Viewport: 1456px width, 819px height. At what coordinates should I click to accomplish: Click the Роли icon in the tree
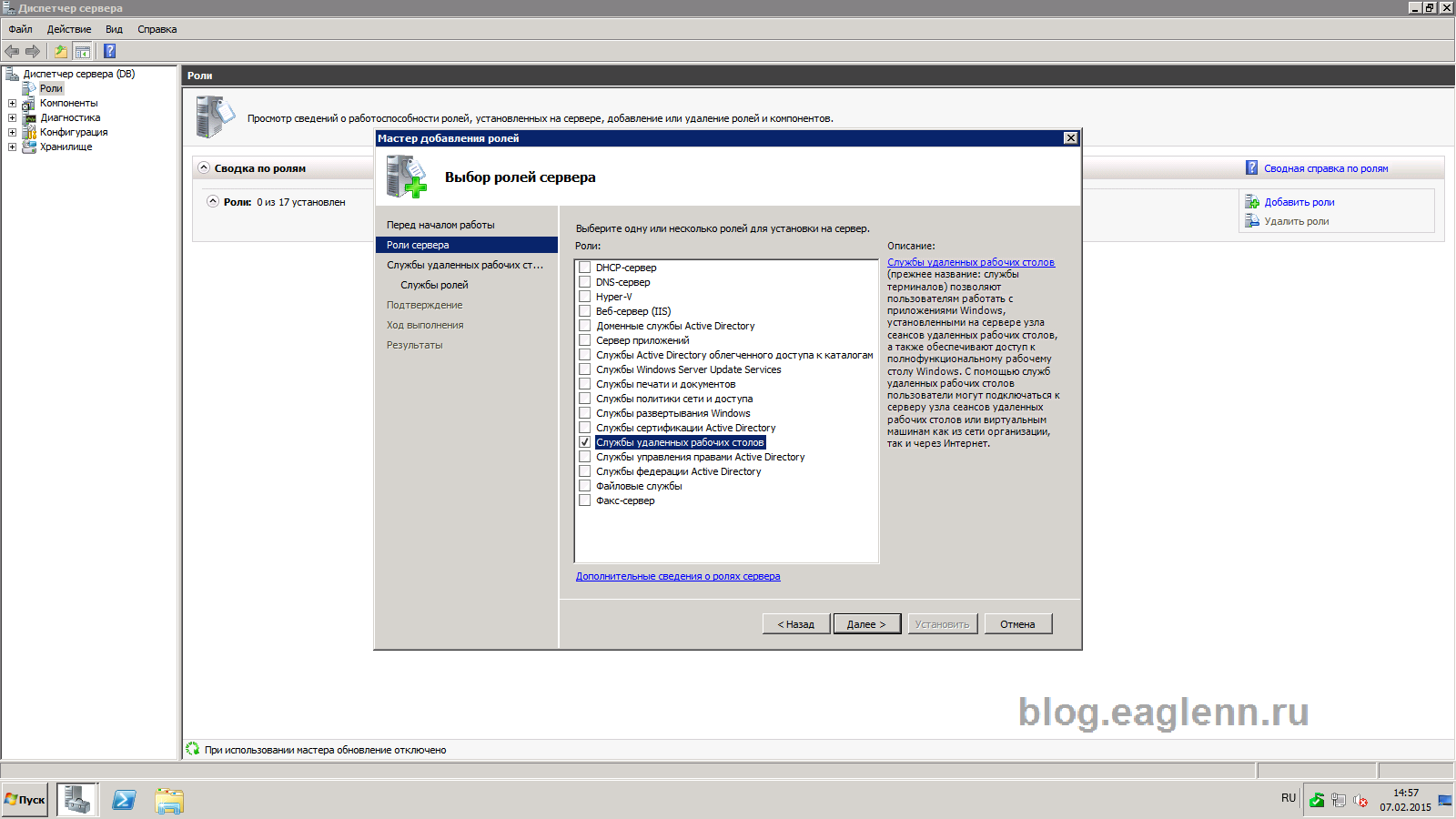pyautogui.click(x=29, y=88)
